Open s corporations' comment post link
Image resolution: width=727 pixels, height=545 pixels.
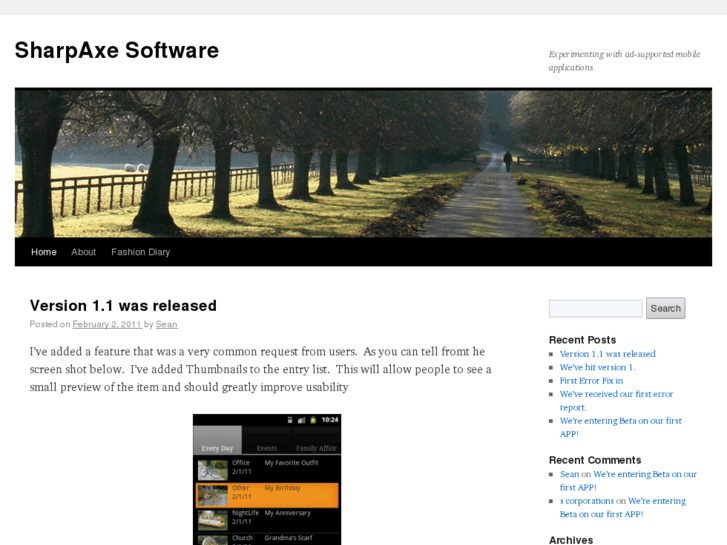point(623,507)
